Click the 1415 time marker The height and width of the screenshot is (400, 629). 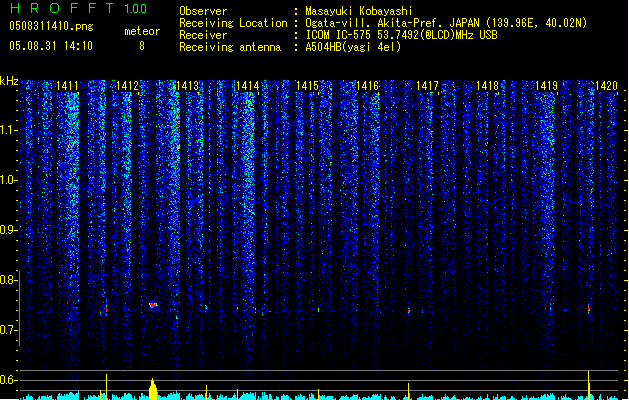point(307,86)
